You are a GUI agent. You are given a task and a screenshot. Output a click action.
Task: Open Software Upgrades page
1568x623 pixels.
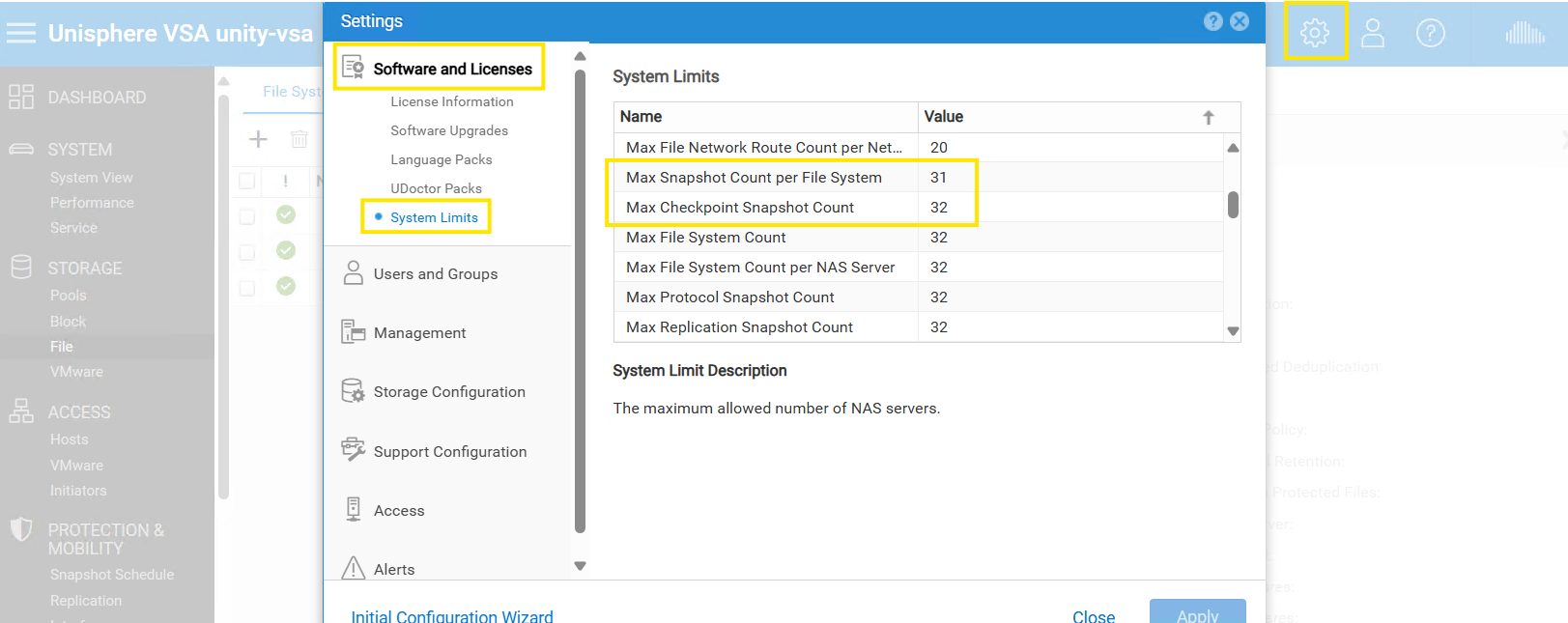448,130
